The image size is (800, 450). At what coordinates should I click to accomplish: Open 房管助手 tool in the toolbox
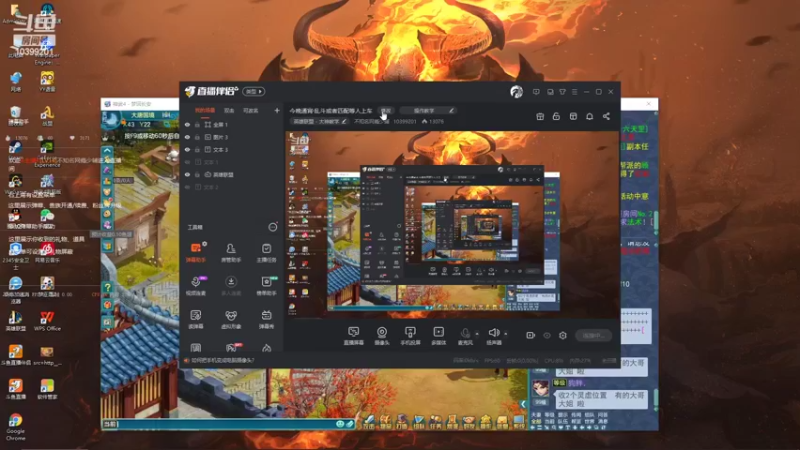tap(231, 252)
